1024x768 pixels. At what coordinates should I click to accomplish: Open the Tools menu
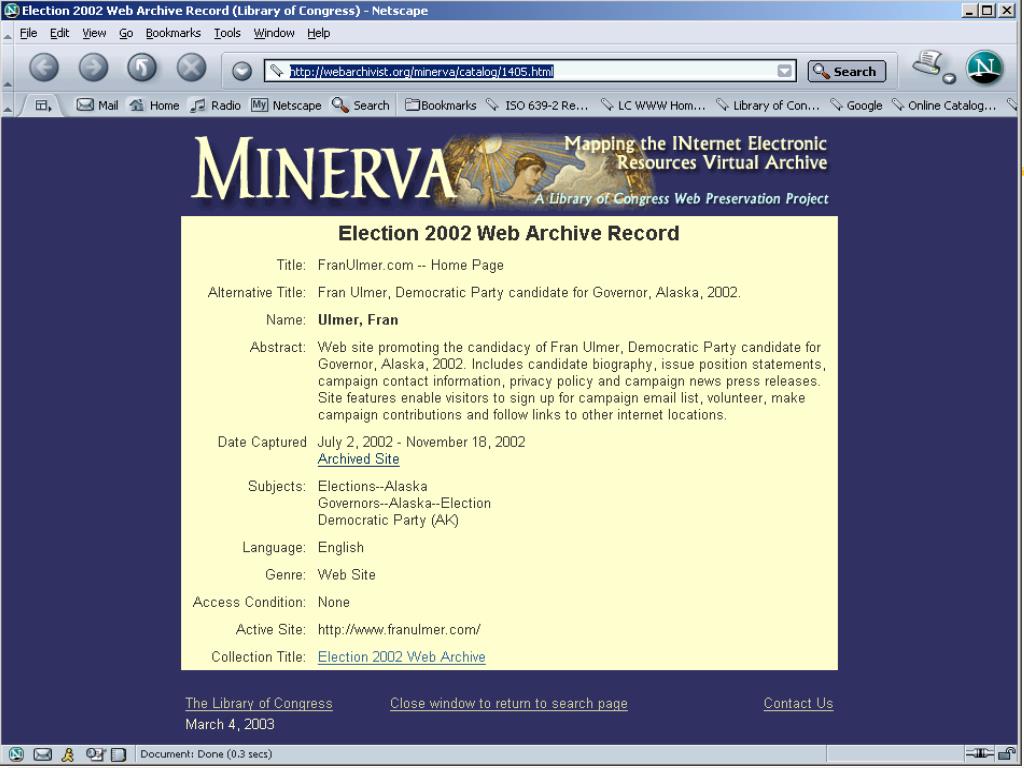227,33
